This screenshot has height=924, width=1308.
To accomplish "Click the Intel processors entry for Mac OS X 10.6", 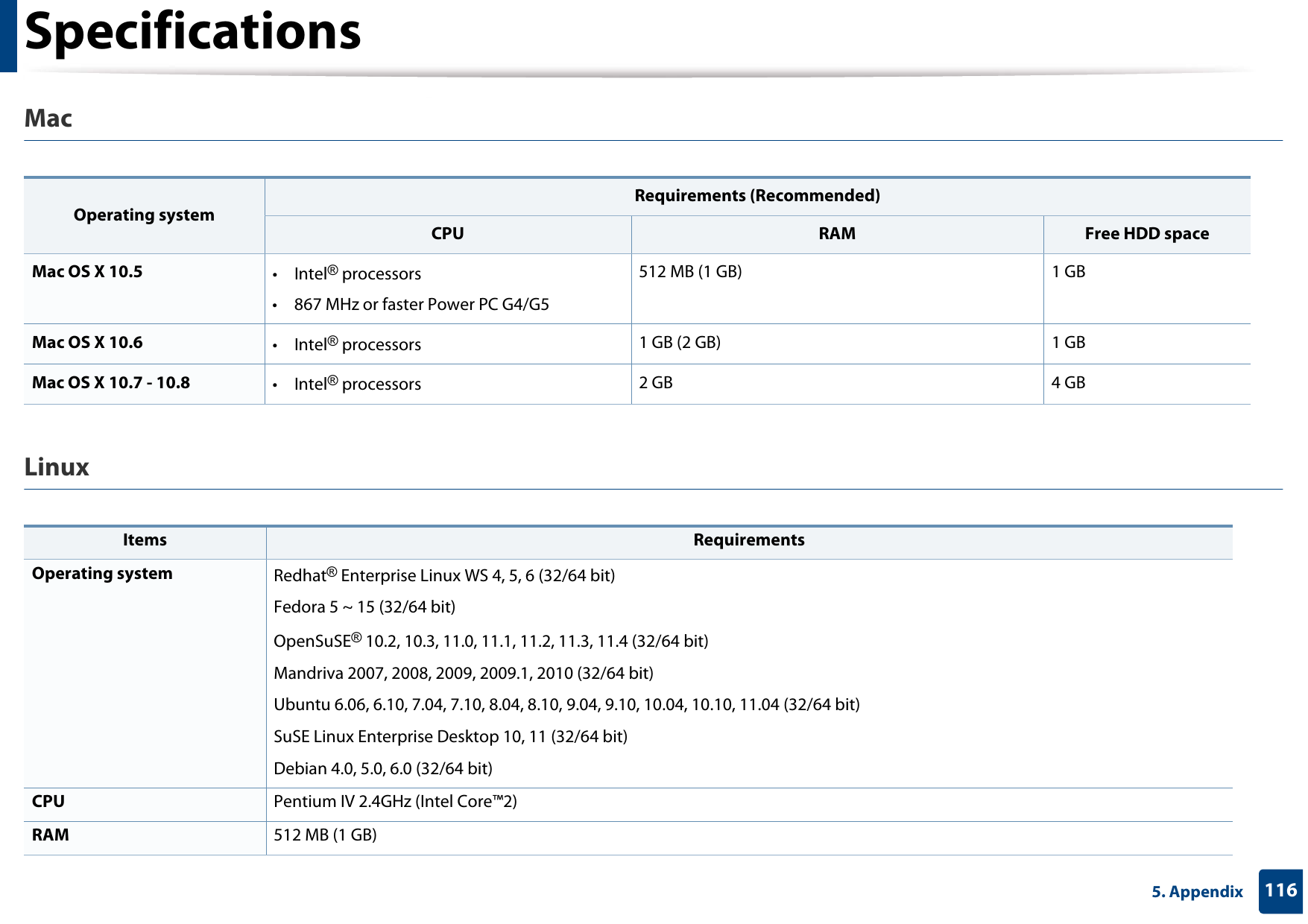I will tap(358, 344).
